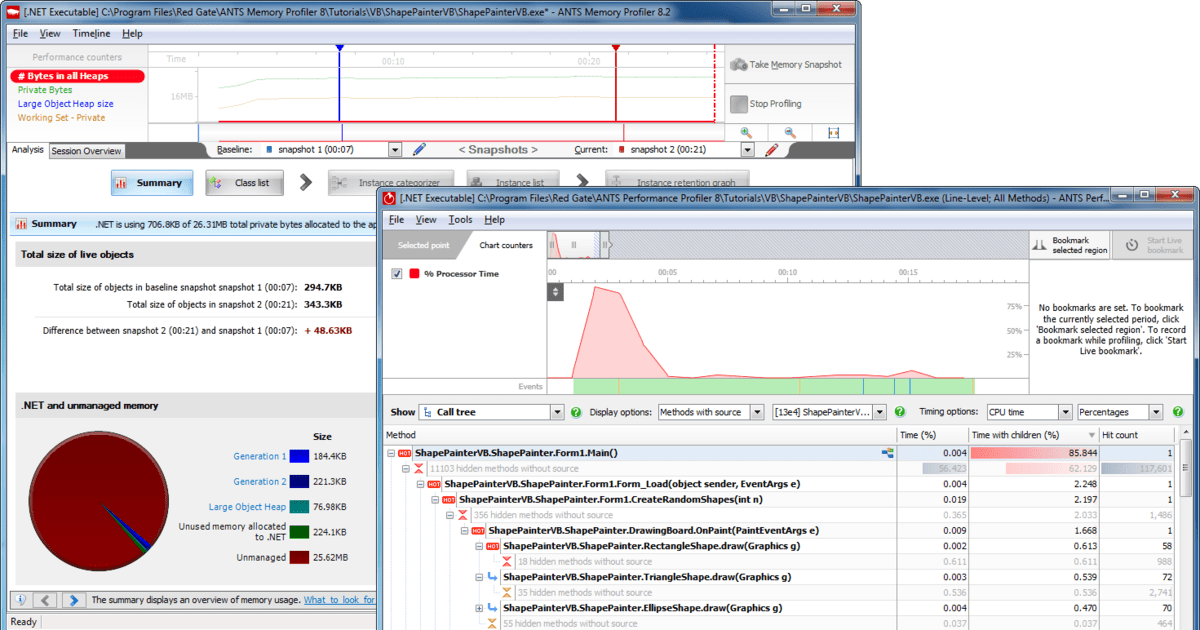
Task: Open the Class list view
Action: coord(243,182)
